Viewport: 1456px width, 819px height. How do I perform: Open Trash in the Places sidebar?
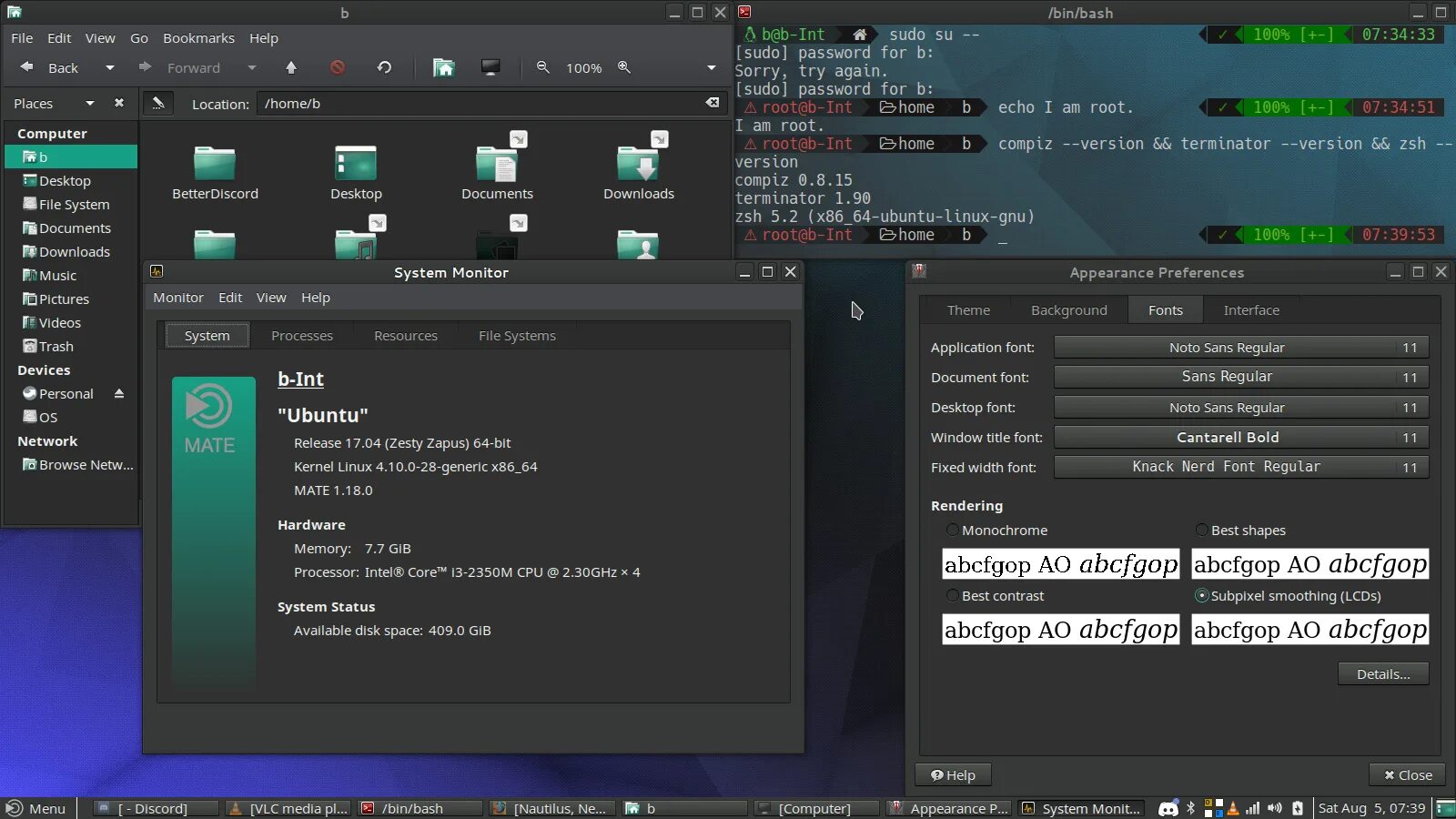pyautogui.click(x=71, y=346)
